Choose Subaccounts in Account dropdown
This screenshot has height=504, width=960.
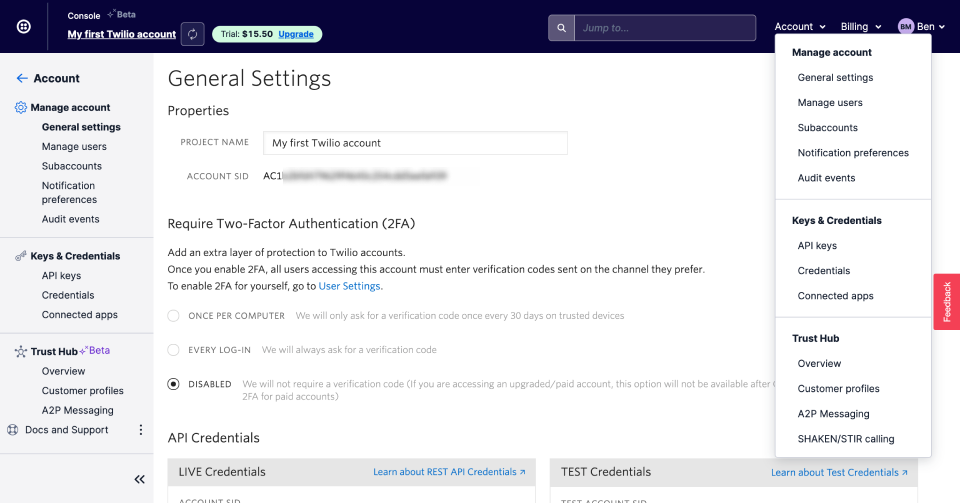tap(827, 128)
